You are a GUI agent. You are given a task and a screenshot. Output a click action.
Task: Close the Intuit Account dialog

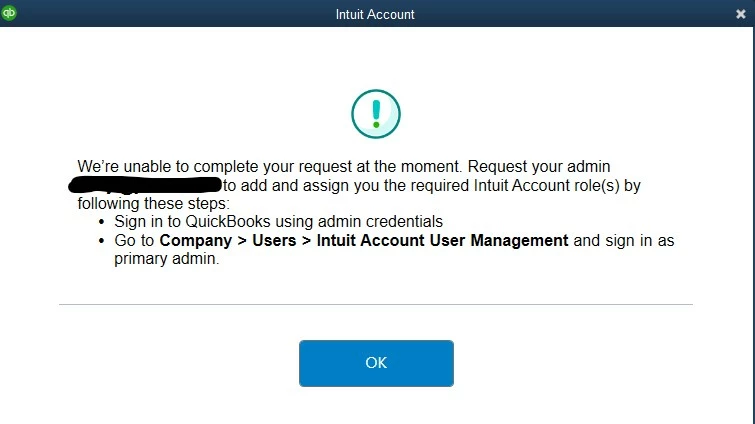pos(741,14)
